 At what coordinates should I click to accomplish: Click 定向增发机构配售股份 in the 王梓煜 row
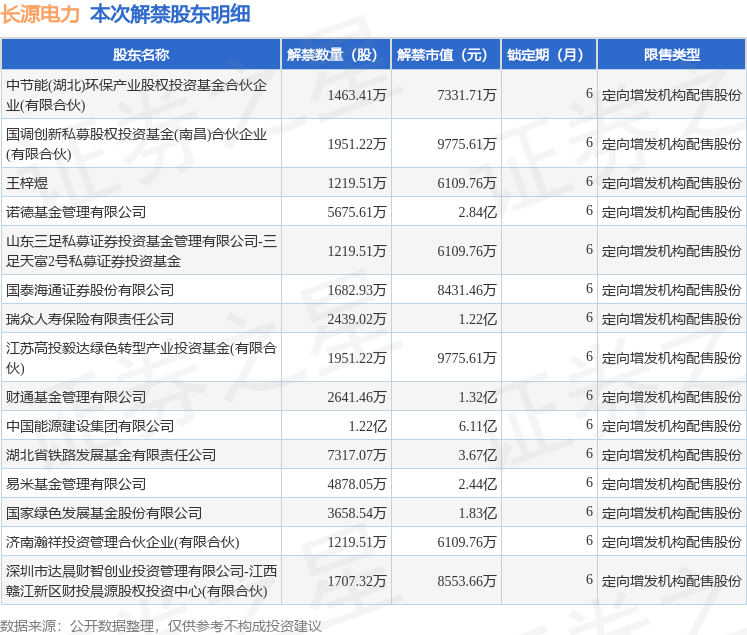[x=672, y=183]
